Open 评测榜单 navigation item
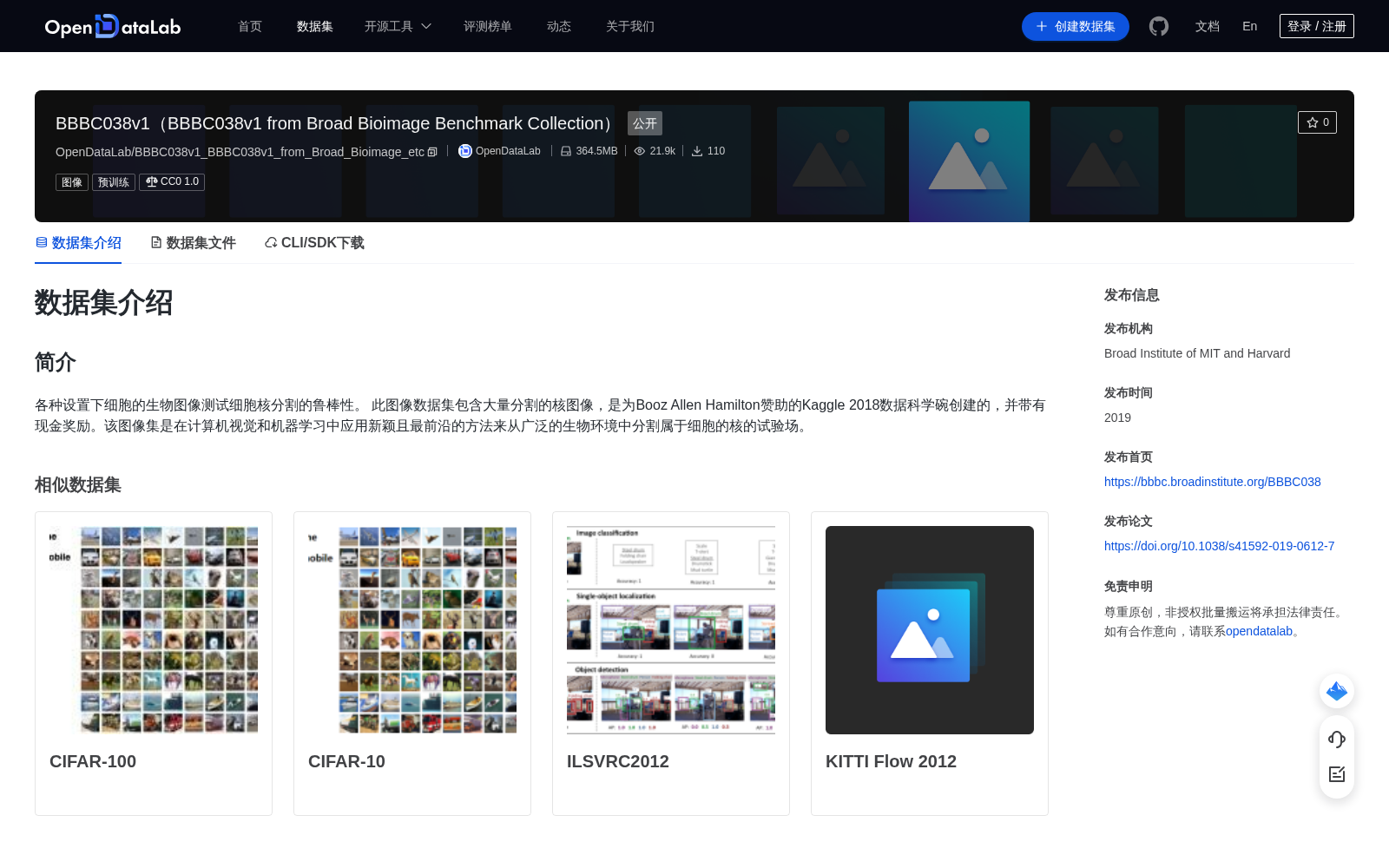1389x868 pixels. 488,26
